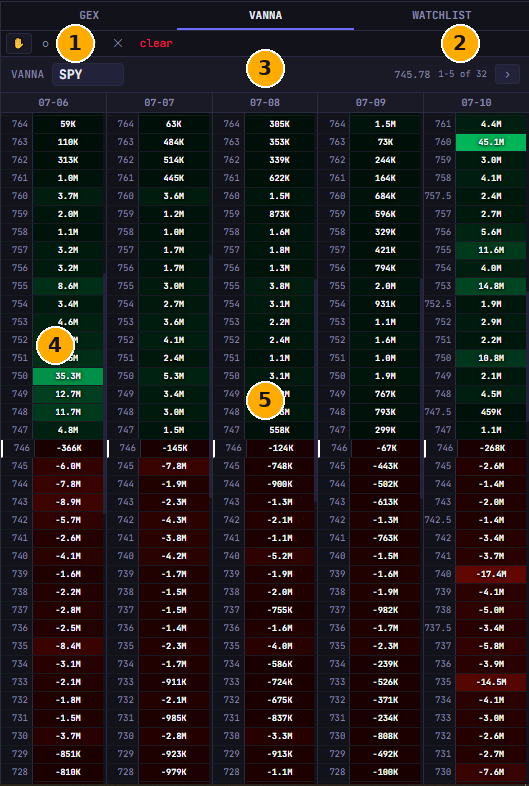Click -14.5M cell at strike 735 under 07-10

491,682
